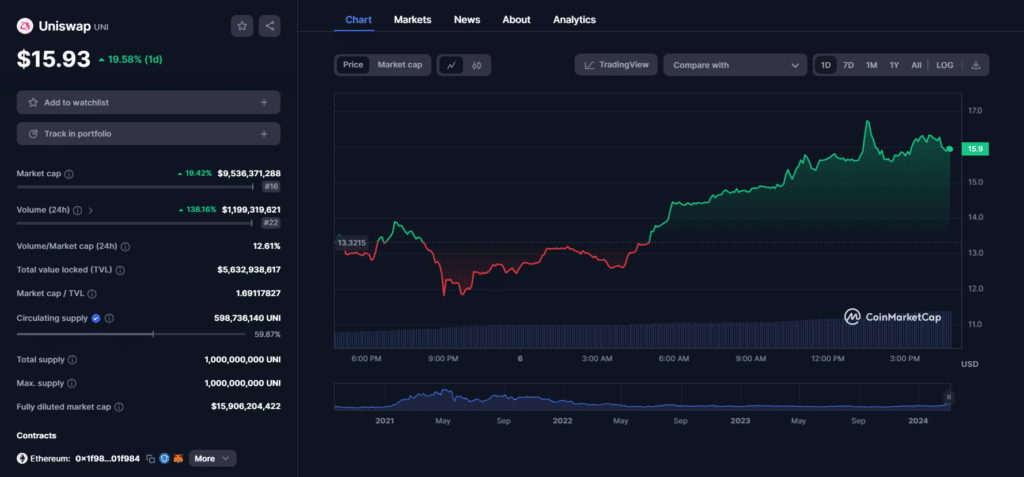
Task: Click the Volume (24h) rank bar
Action: (x=134, y=223)
